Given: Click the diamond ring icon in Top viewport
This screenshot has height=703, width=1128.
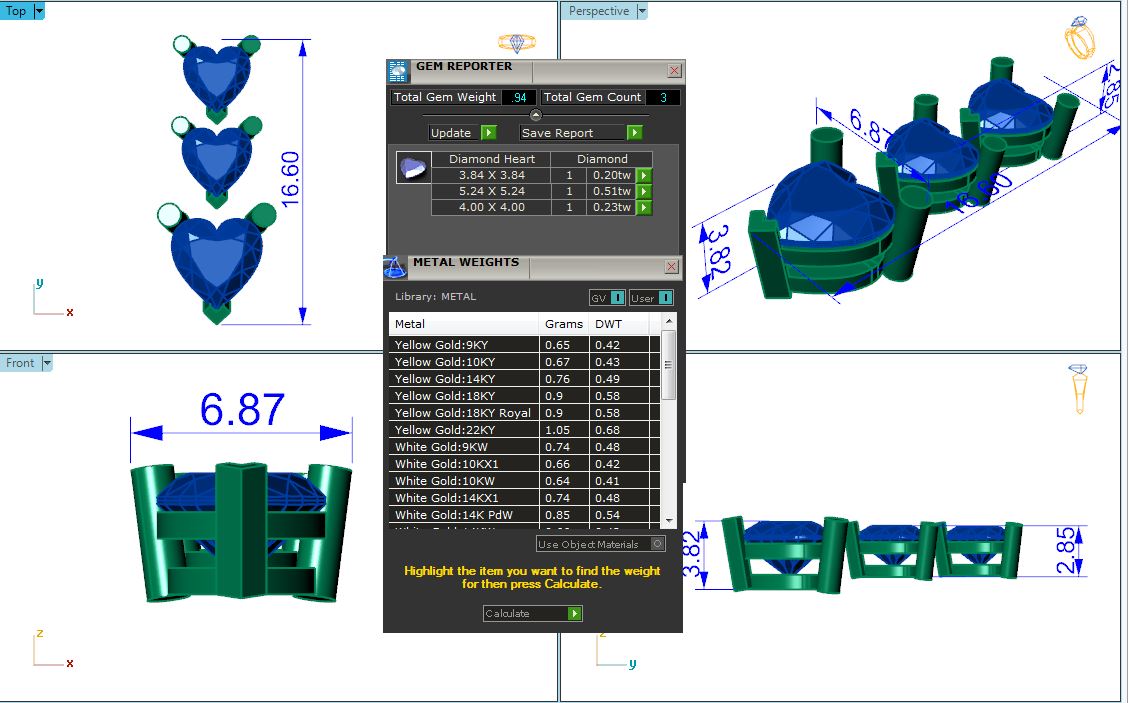Looking at the screenshot, I should (x=517, y=42).
